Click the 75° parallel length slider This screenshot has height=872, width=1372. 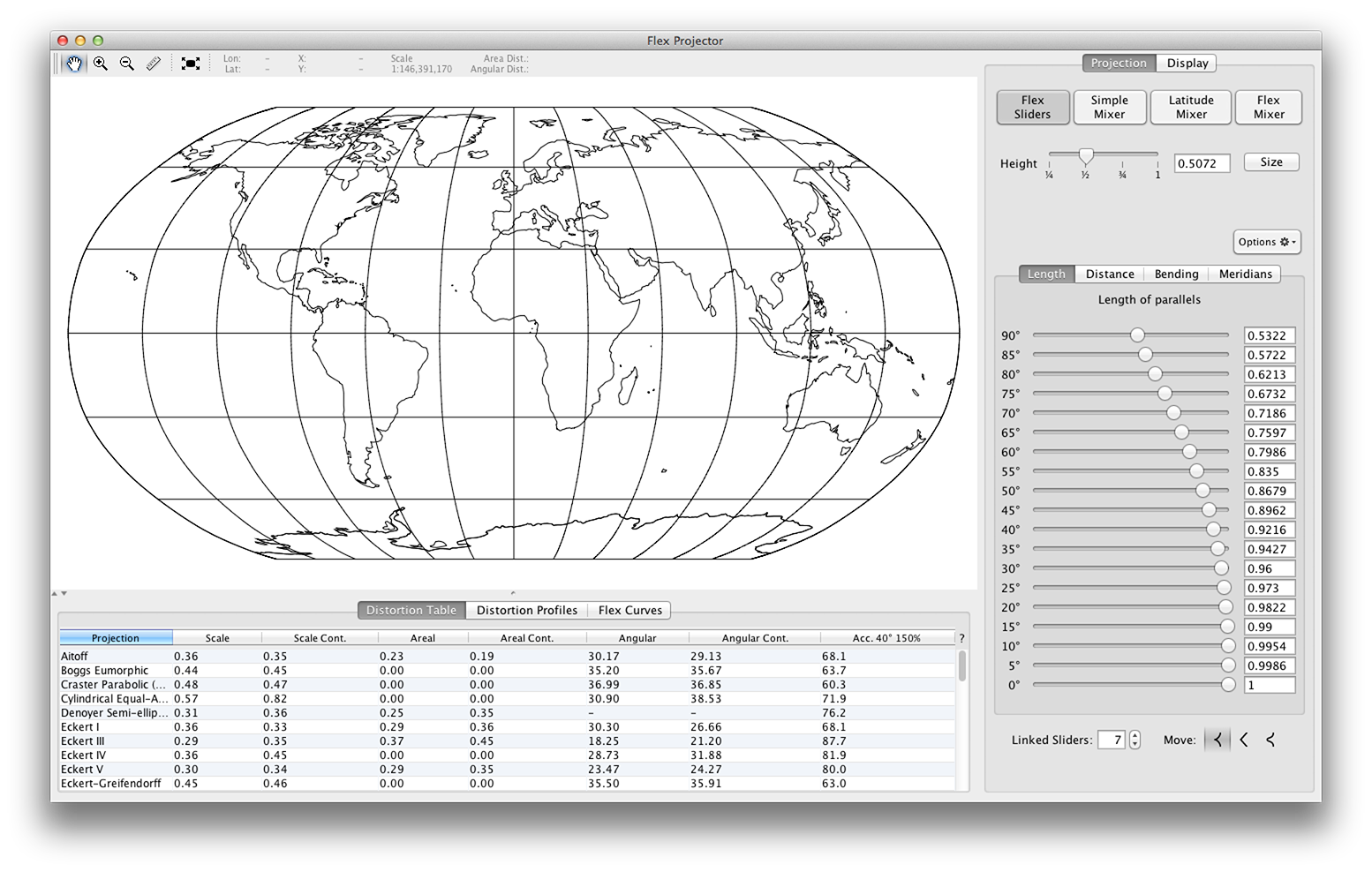coord(1130,394)
